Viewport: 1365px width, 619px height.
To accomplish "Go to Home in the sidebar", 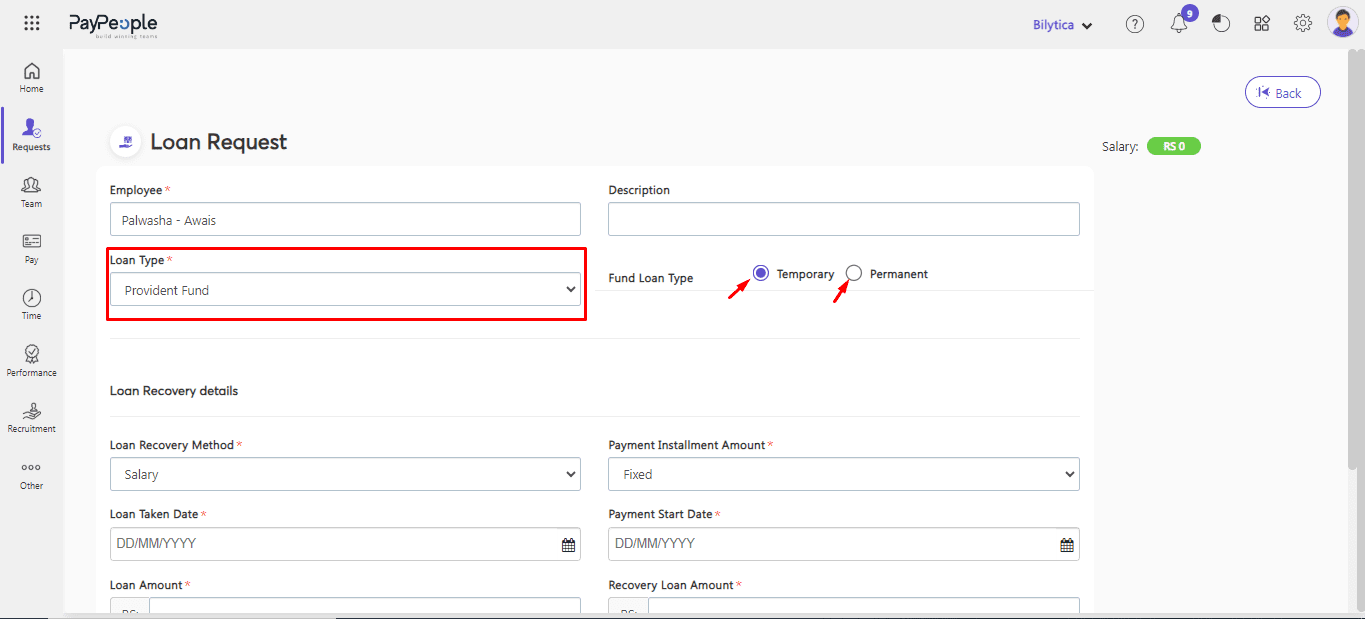I will point(32,77).
